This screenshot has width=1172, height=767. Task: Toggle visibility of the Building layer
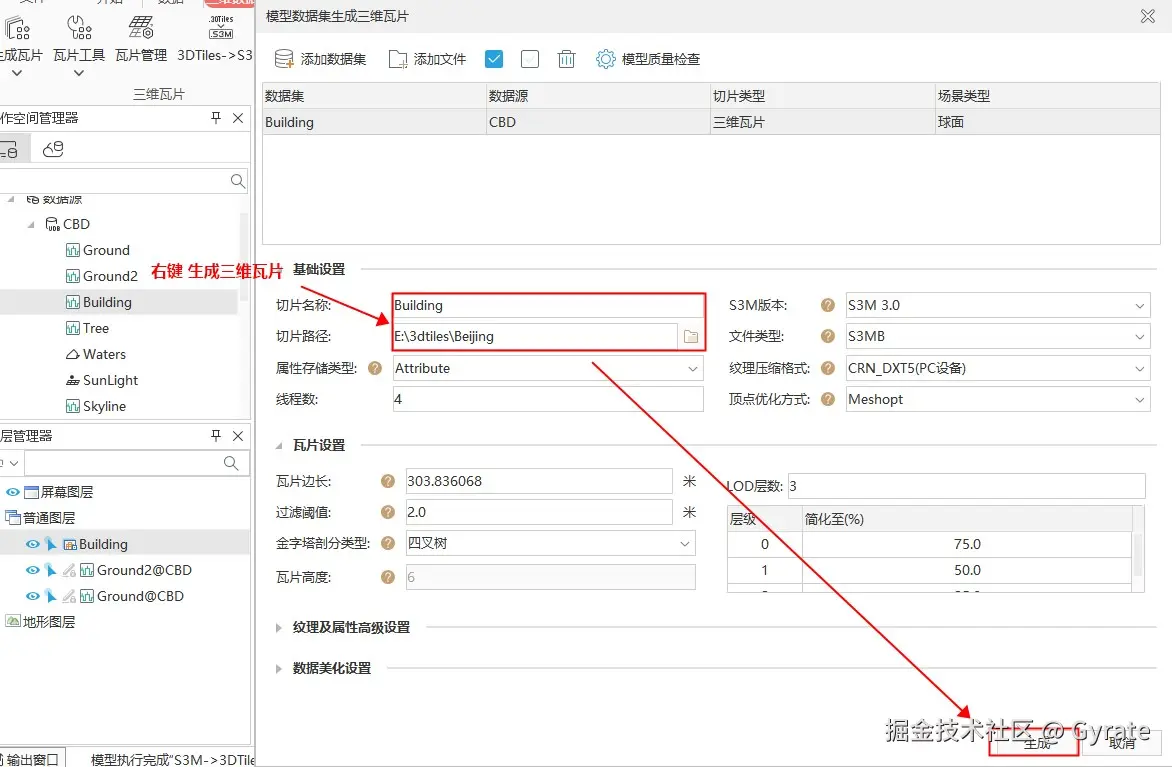coord(32,544)
